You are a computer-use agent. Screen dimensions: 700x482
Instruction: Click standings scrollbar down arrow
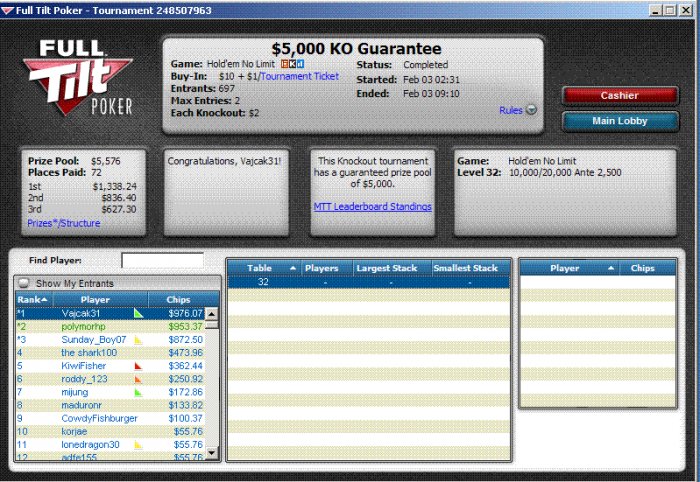pos(212,453)
